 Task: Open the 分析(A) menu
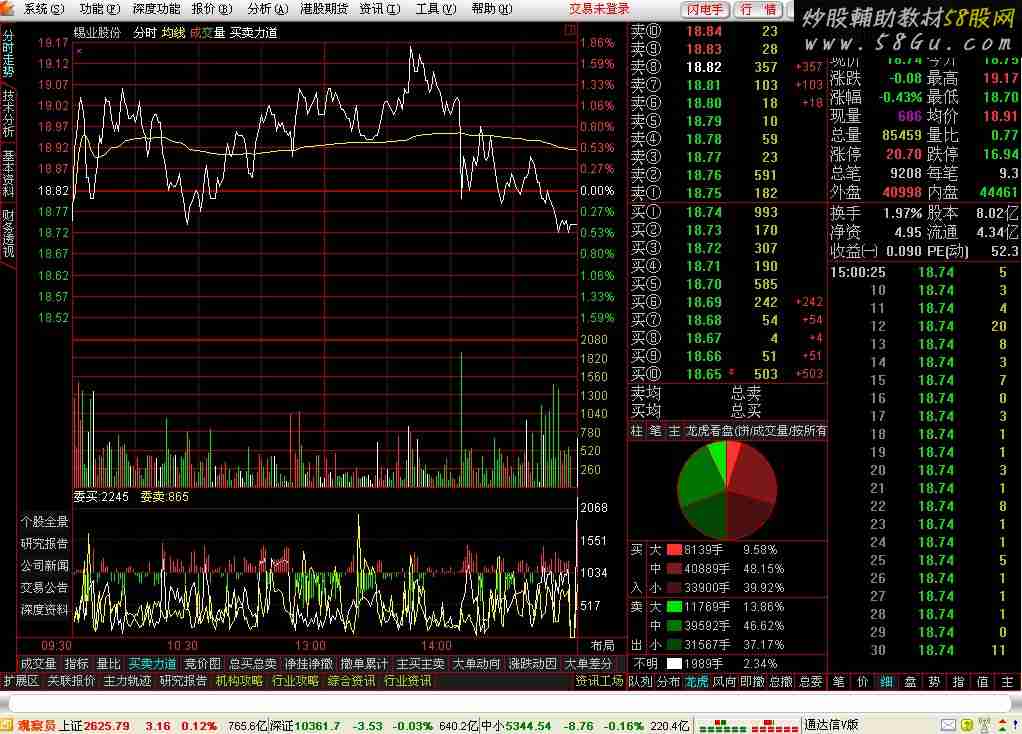point(268,8)
